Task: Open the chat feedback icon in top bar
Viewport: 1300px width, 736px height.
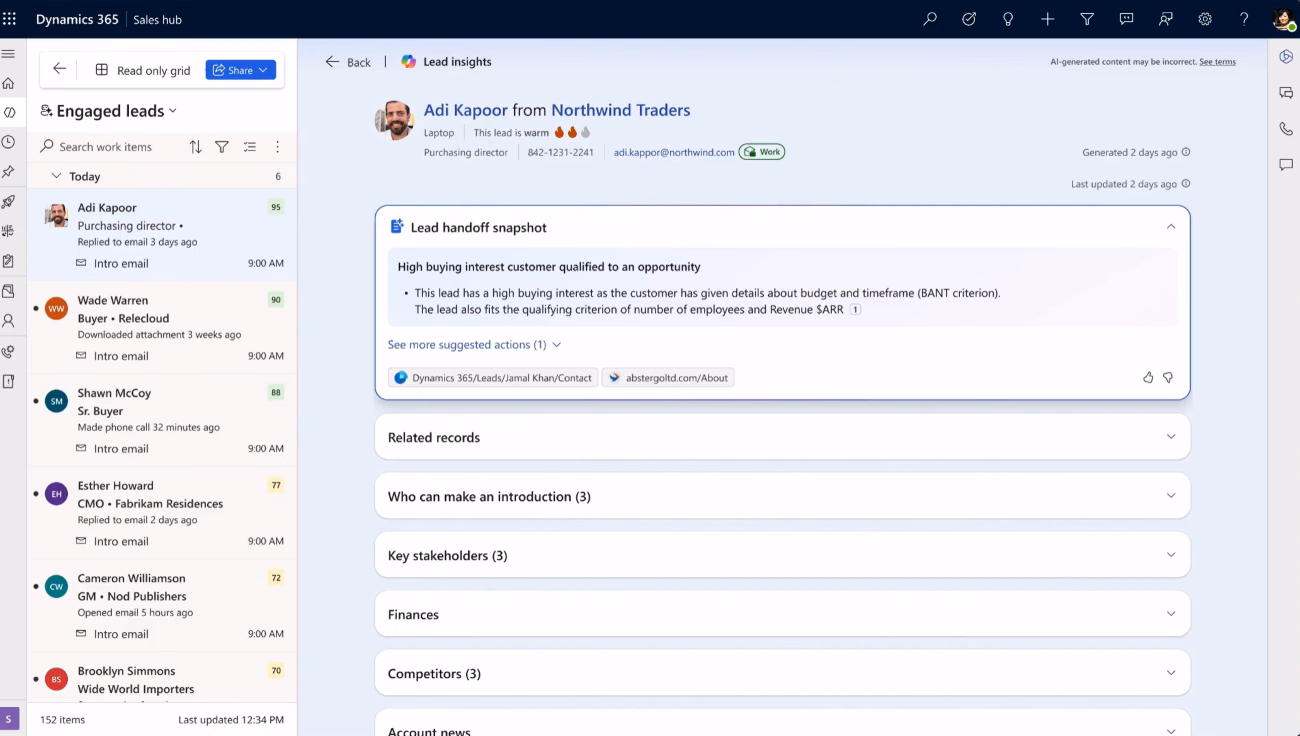Action: tap(1126, 19)
